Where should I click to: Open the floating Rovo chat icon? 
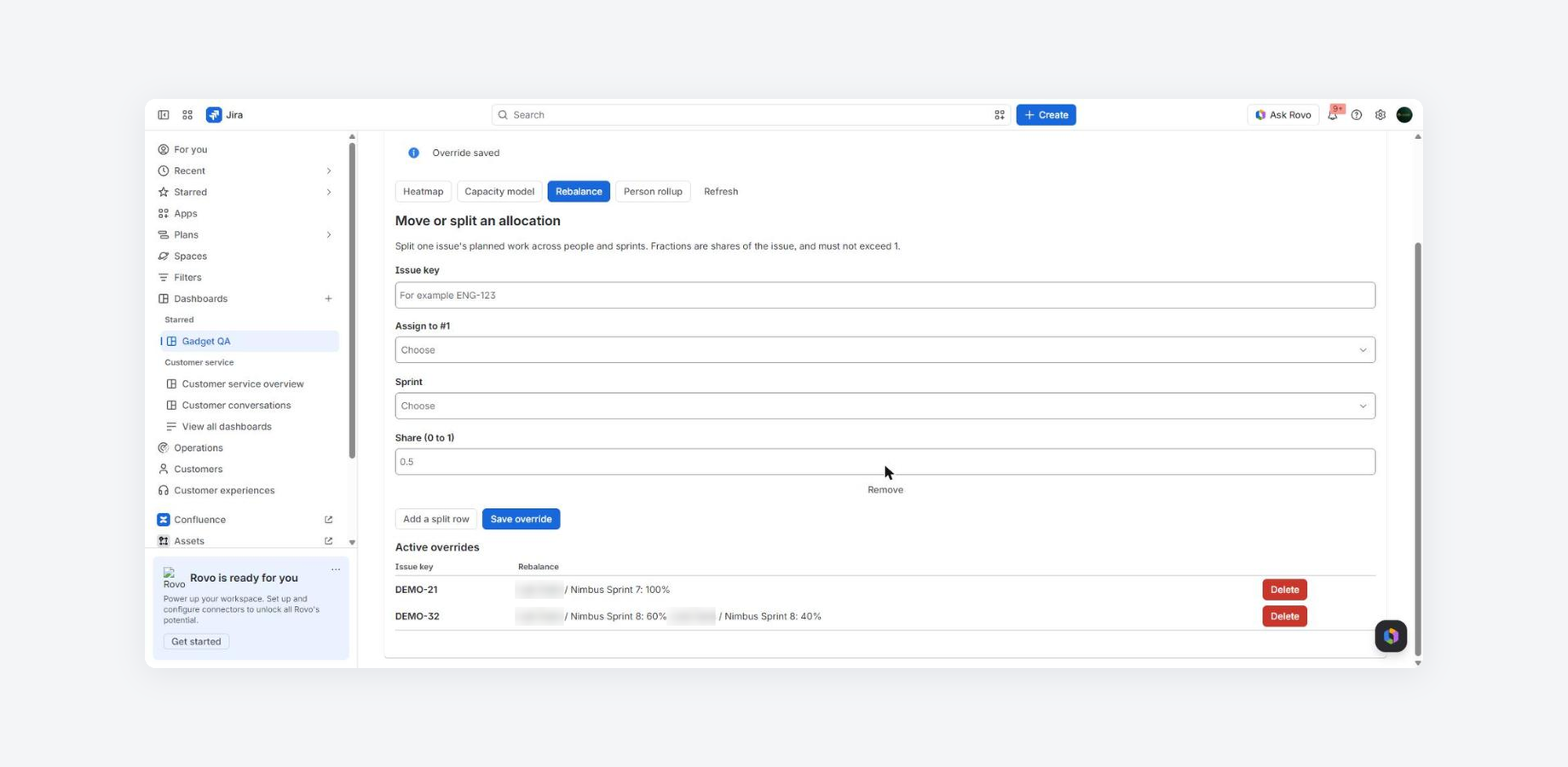[1391, 636]
